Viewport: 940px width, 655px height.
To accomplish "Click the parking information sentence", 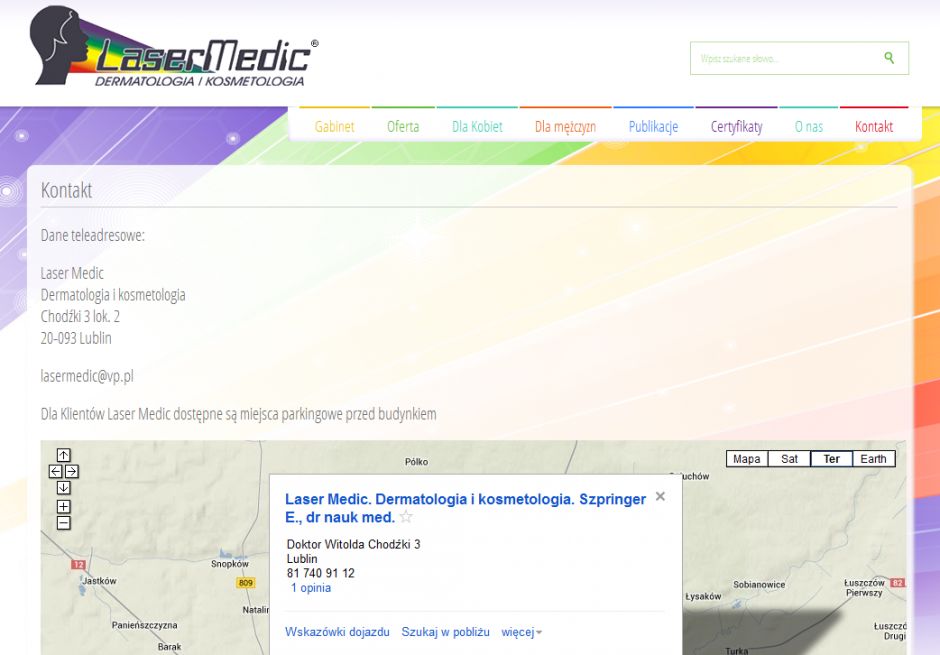I will coord(239,413).
